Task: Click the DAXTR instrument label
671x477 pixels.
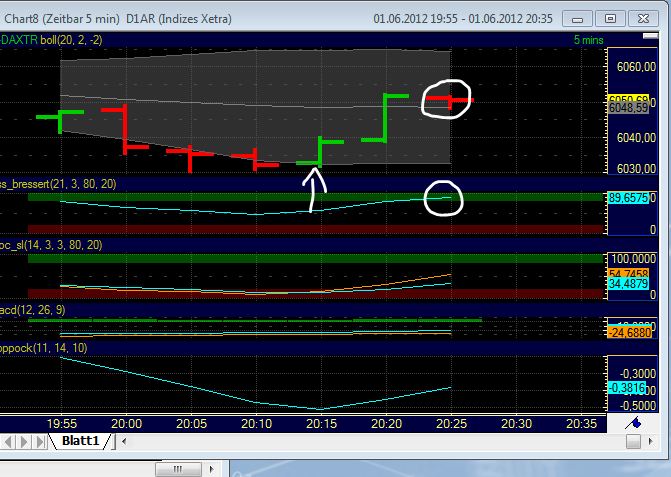Action: [19, 40]
